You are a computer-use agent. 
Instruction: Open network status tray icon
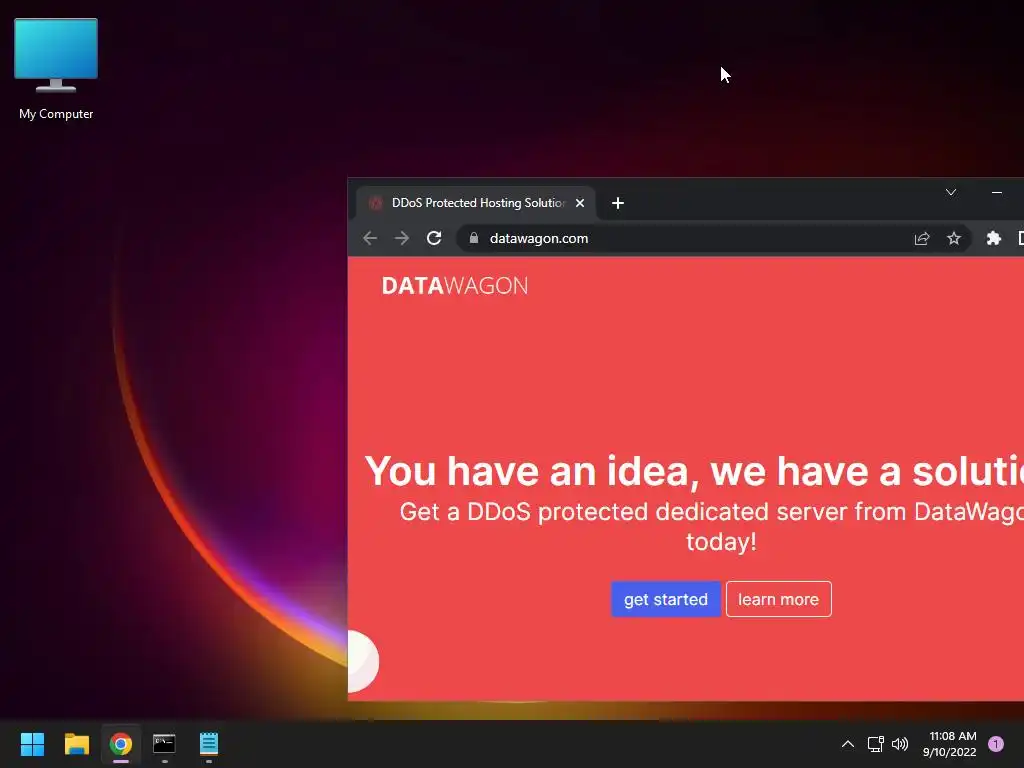(x=875, y=744)
